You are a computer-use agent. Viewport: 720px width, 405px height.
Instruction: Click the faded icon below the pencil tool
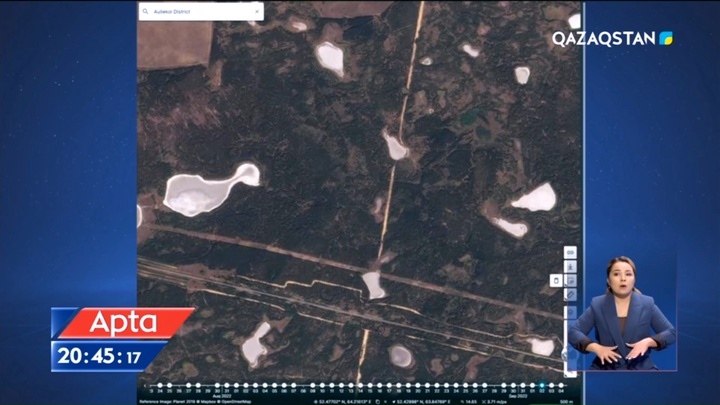pos(570,311)
